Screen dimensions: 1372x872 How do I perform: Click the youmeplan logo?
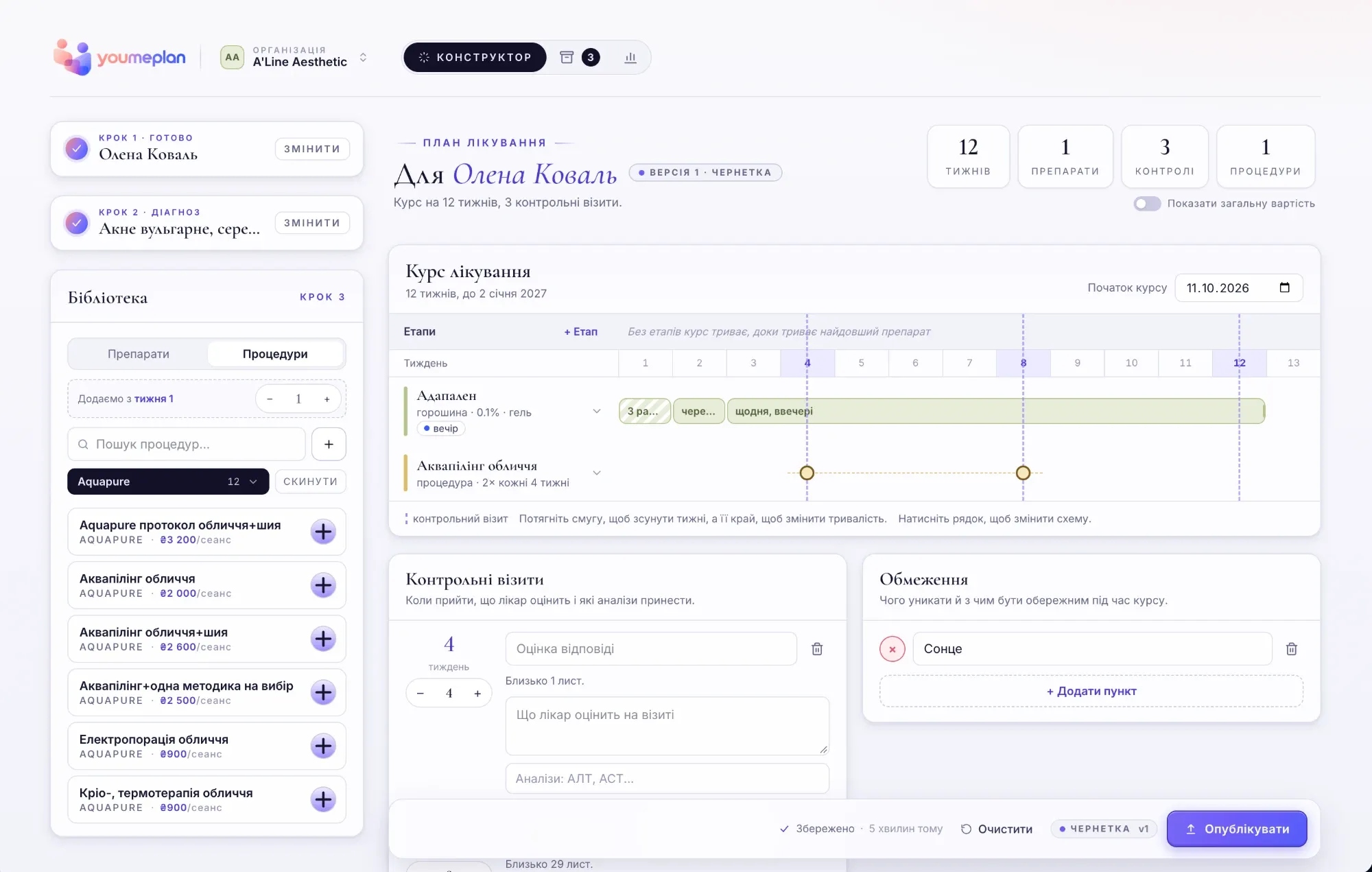120,58
